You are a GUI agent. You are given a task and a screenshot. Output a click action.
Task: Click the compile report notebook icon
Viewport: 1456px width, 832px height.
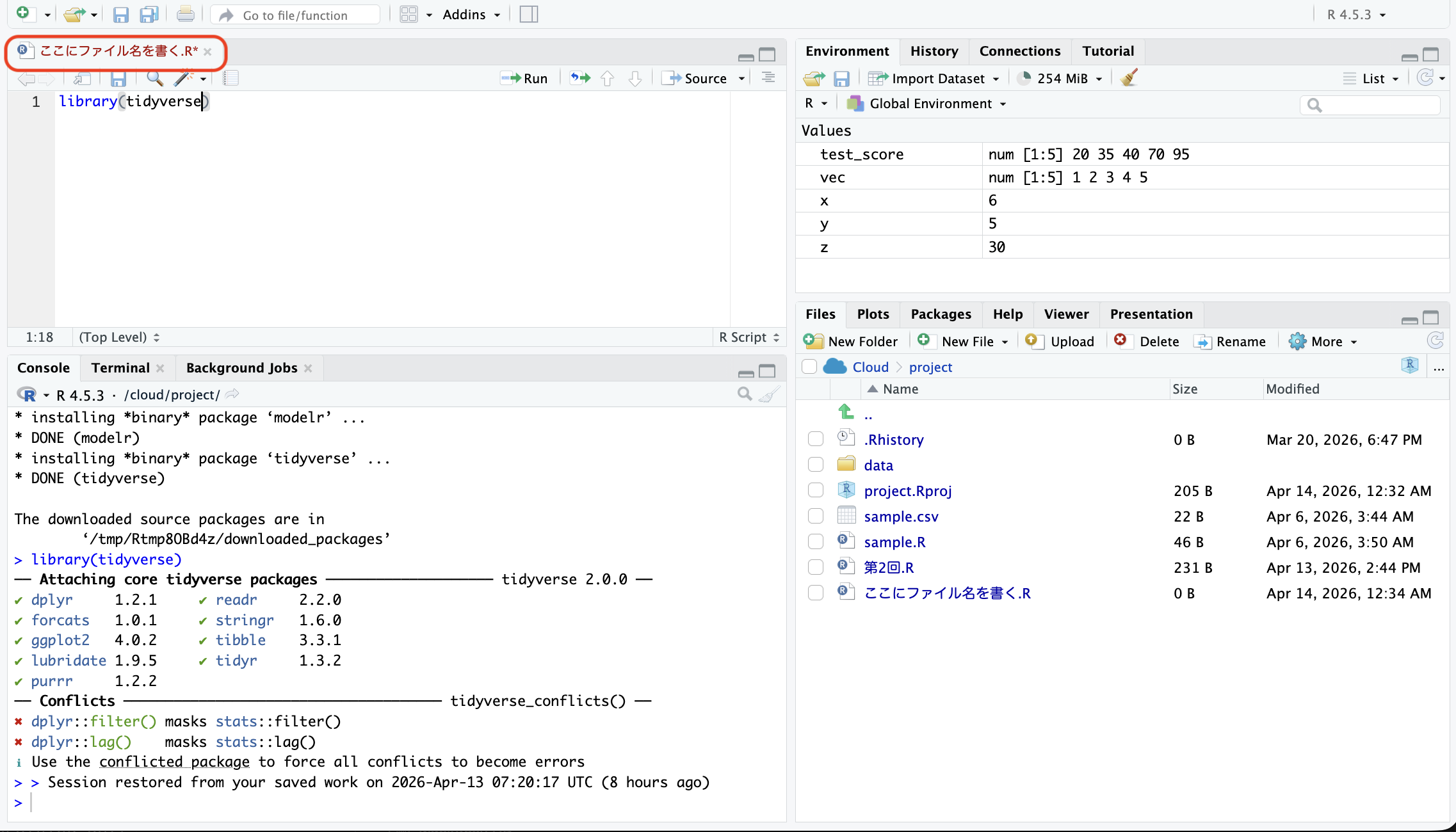click(231, 78)
